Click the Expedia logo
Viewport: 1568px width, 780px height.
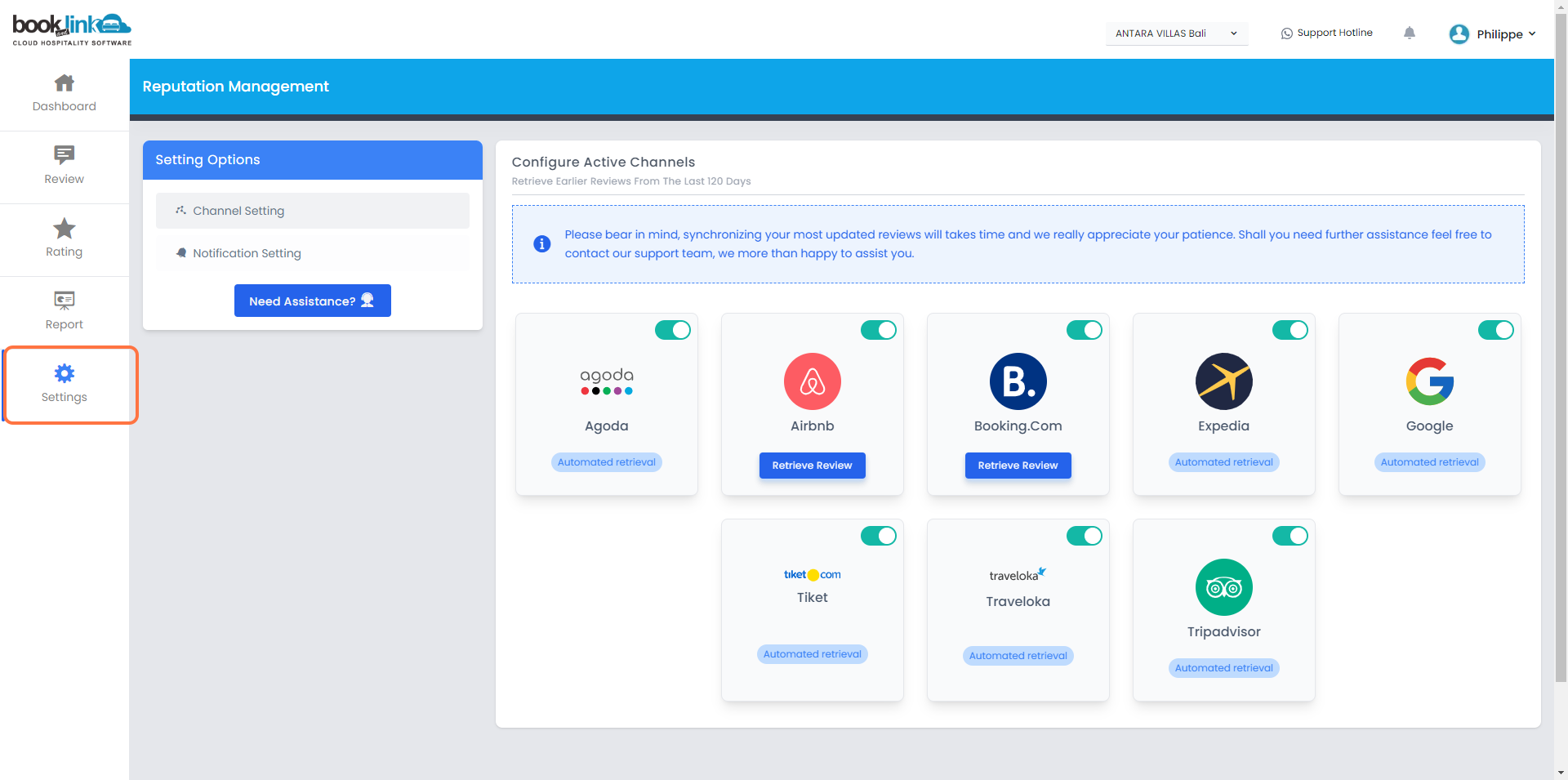[1224, 381]
